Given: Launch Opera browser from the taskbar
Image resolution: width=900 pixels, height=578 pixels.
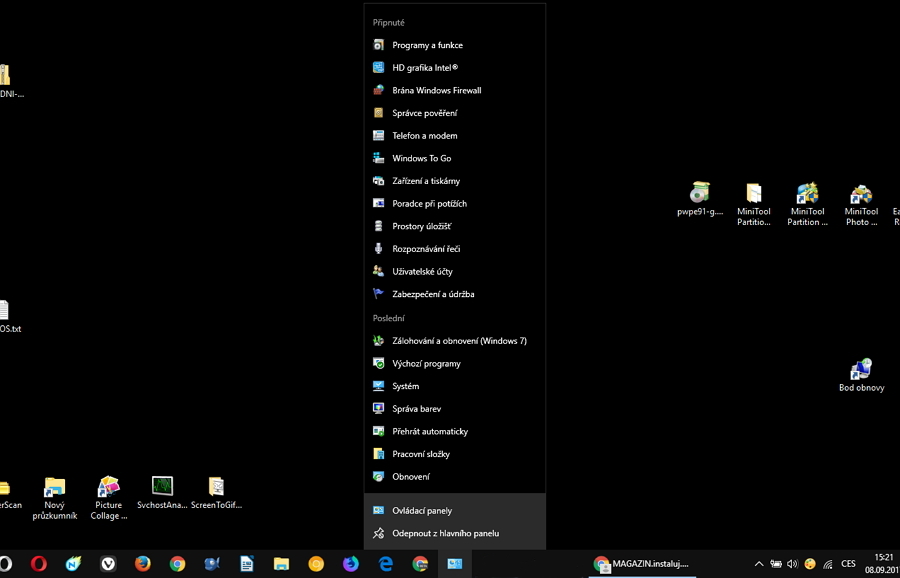Looking at the screenshot, I should (38, 563).
